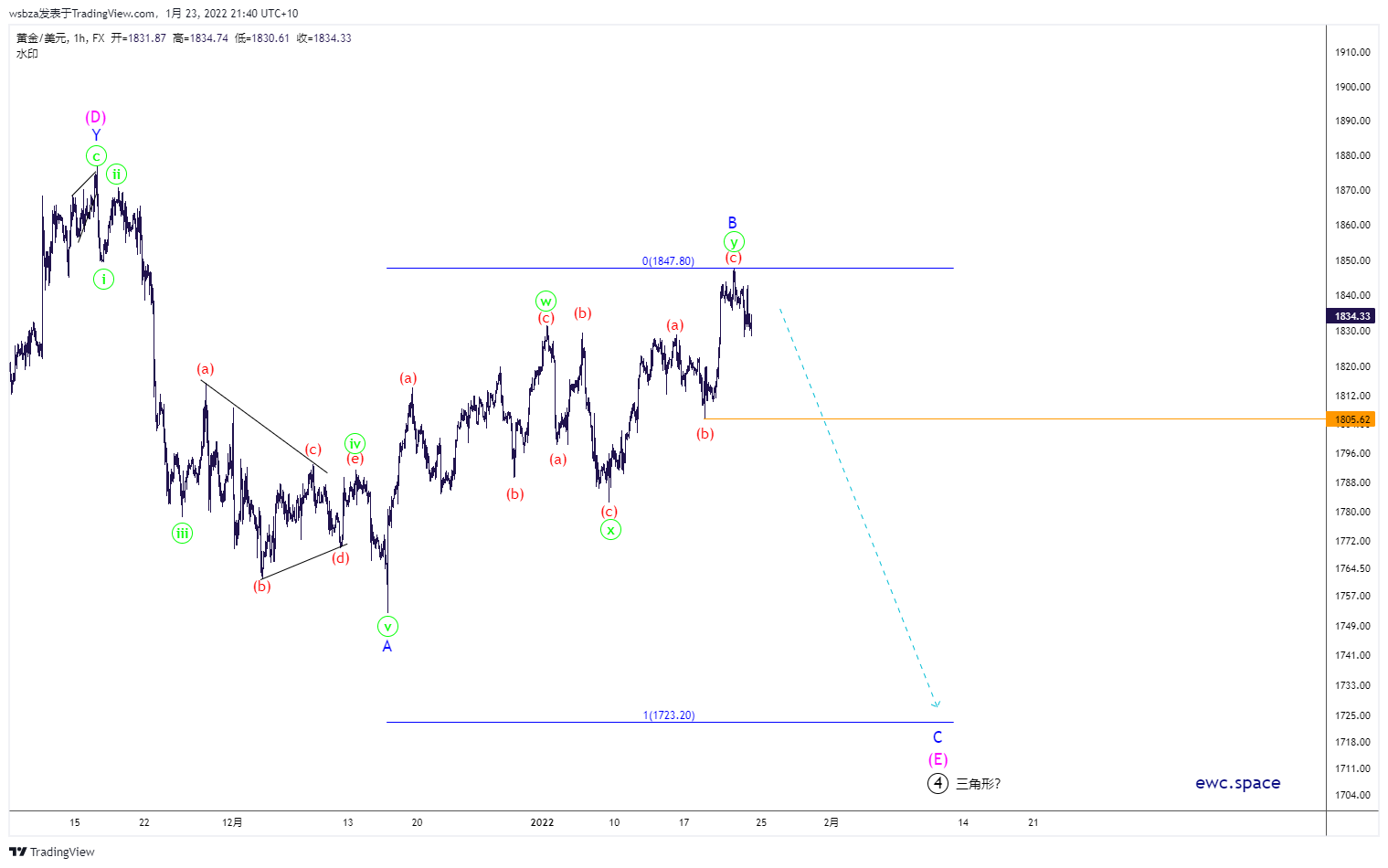Click the Fibonacci label 1(1723.20)
The width and height of the screenshot is (1388, 868).
coord(669,715)
